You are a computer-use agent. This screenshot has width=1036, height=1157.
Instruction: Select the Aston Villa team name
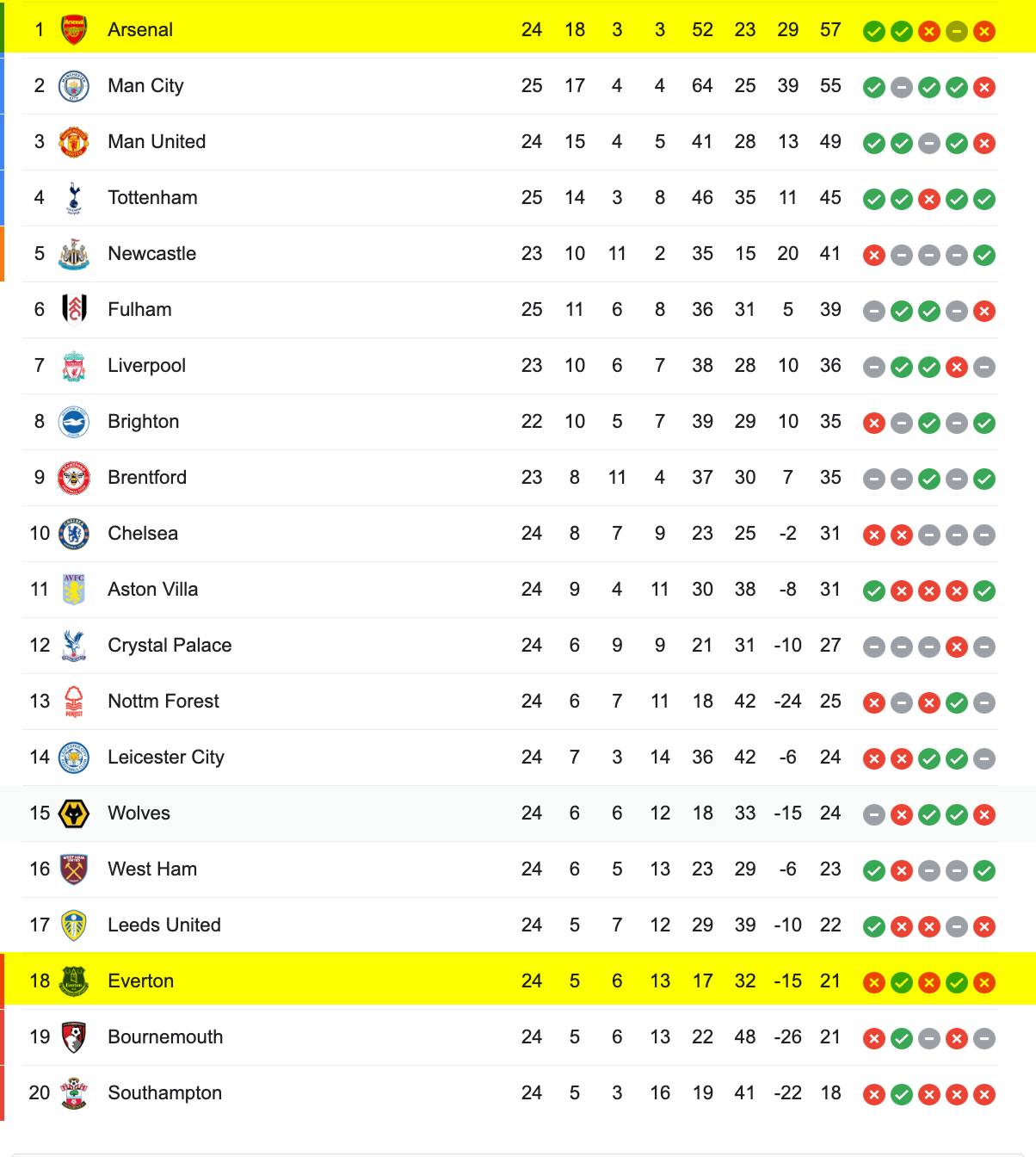153,590
